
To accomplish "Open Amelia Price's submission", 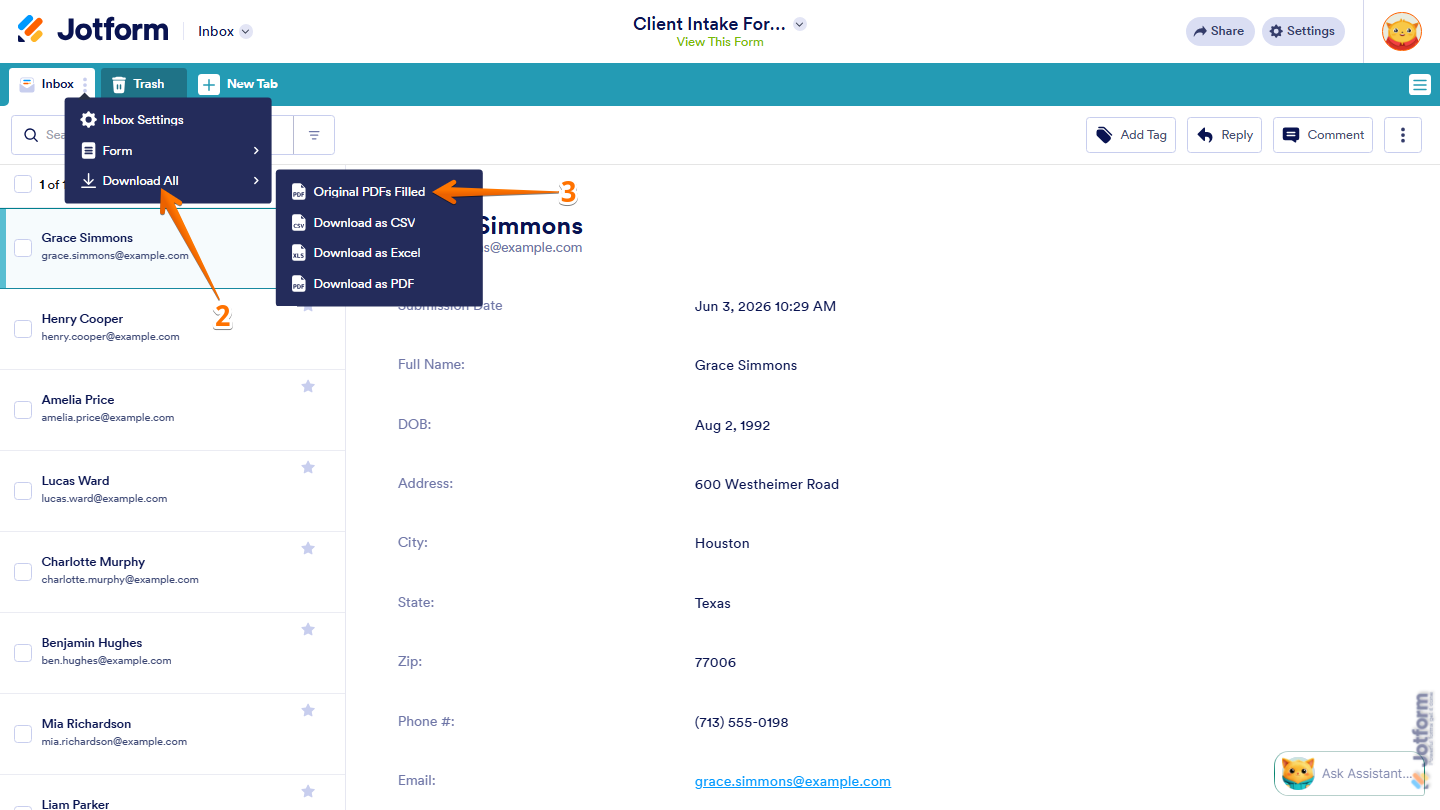I will coord(172,410).
